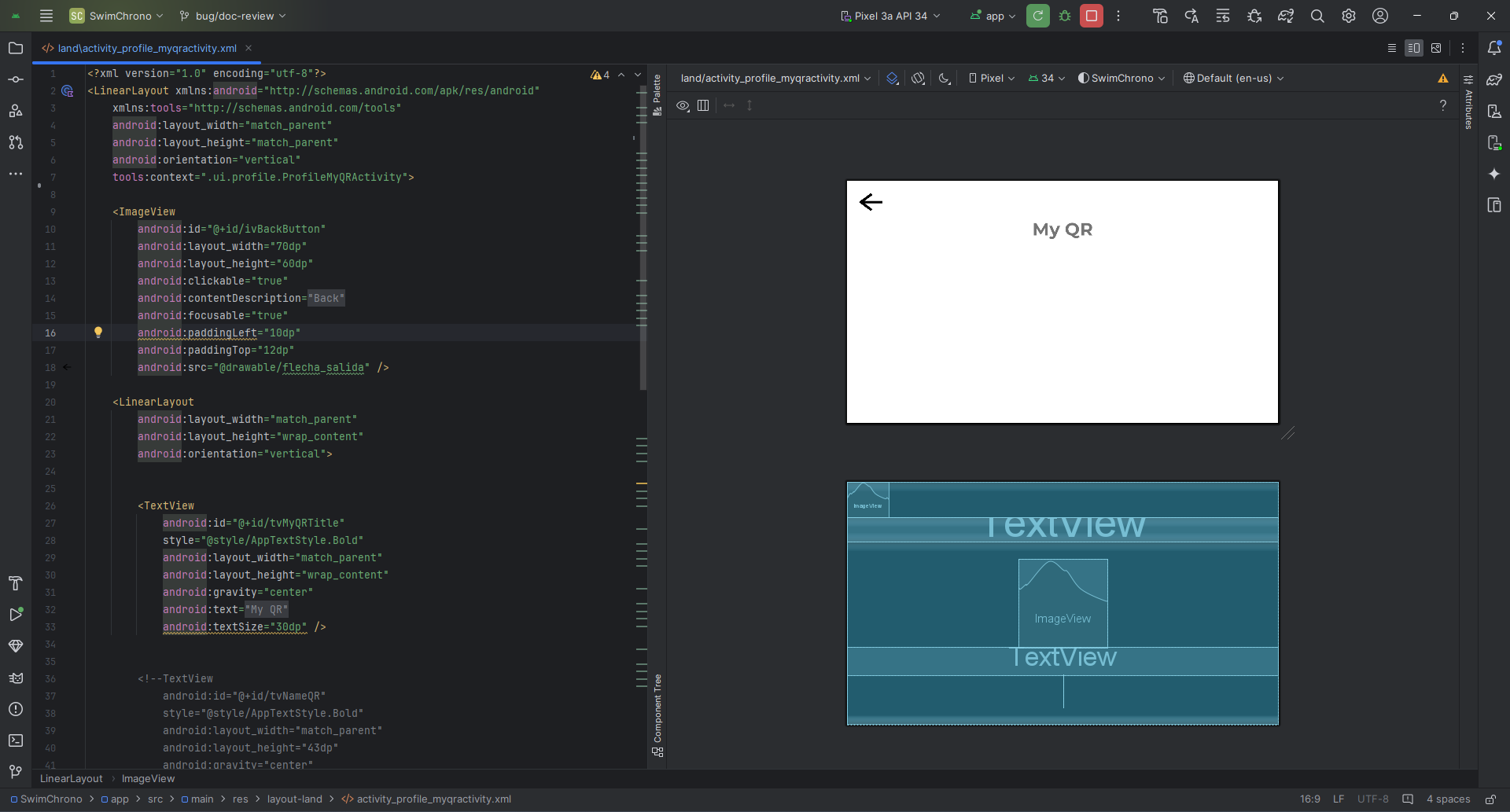Open the App Quality Insights gem icon
Viewport: 1510px width, 812px height.
[x=16, y=646]
